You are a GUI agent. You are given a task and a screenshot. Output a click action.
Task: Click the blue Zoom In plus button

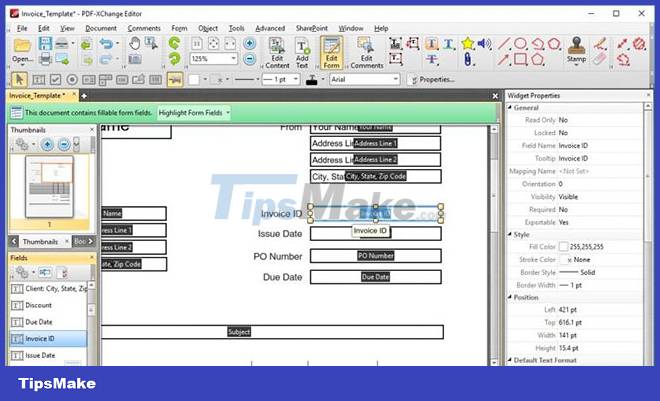(250, 43)
